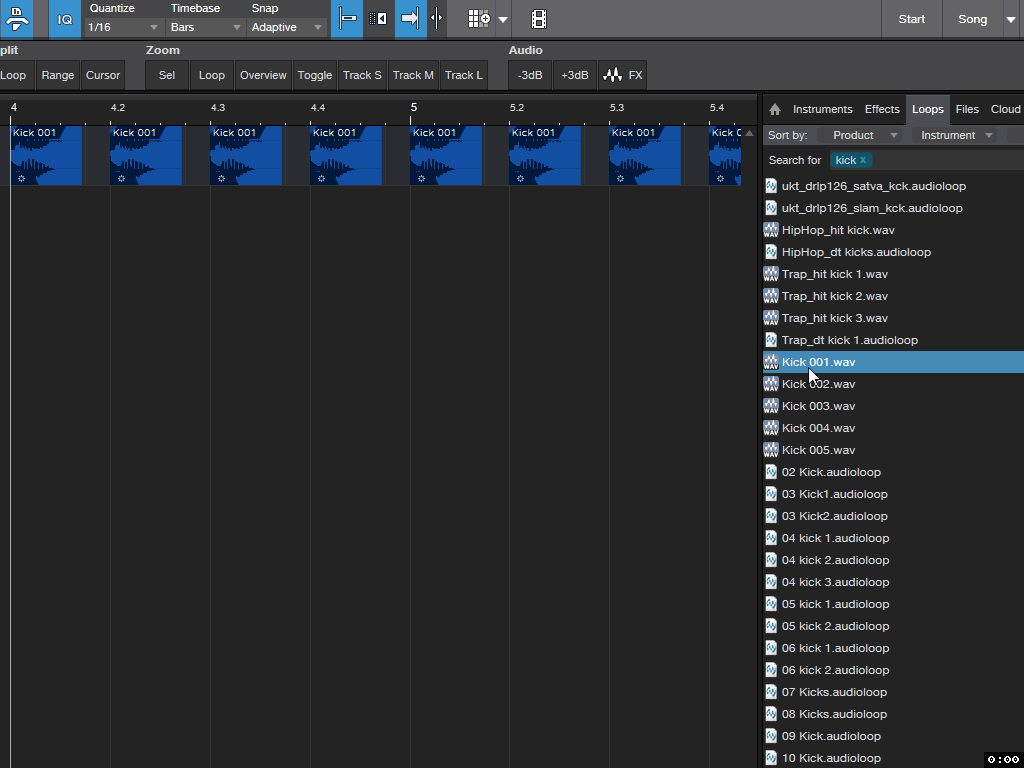Open the Effects browser tab

(x=882, y=109)
